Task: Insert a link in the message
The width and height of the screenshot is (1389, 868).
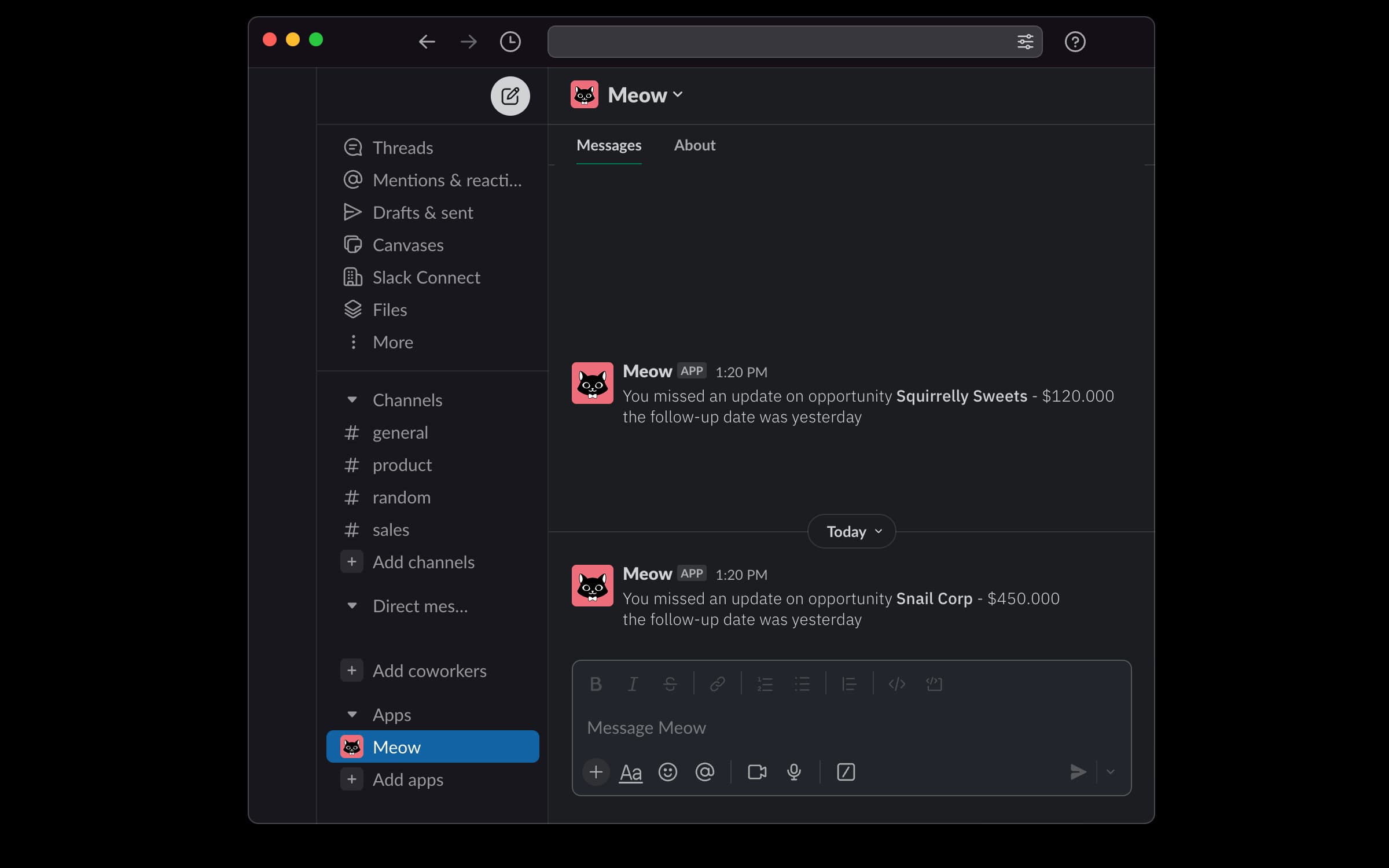Action: (x=717, y=684)
